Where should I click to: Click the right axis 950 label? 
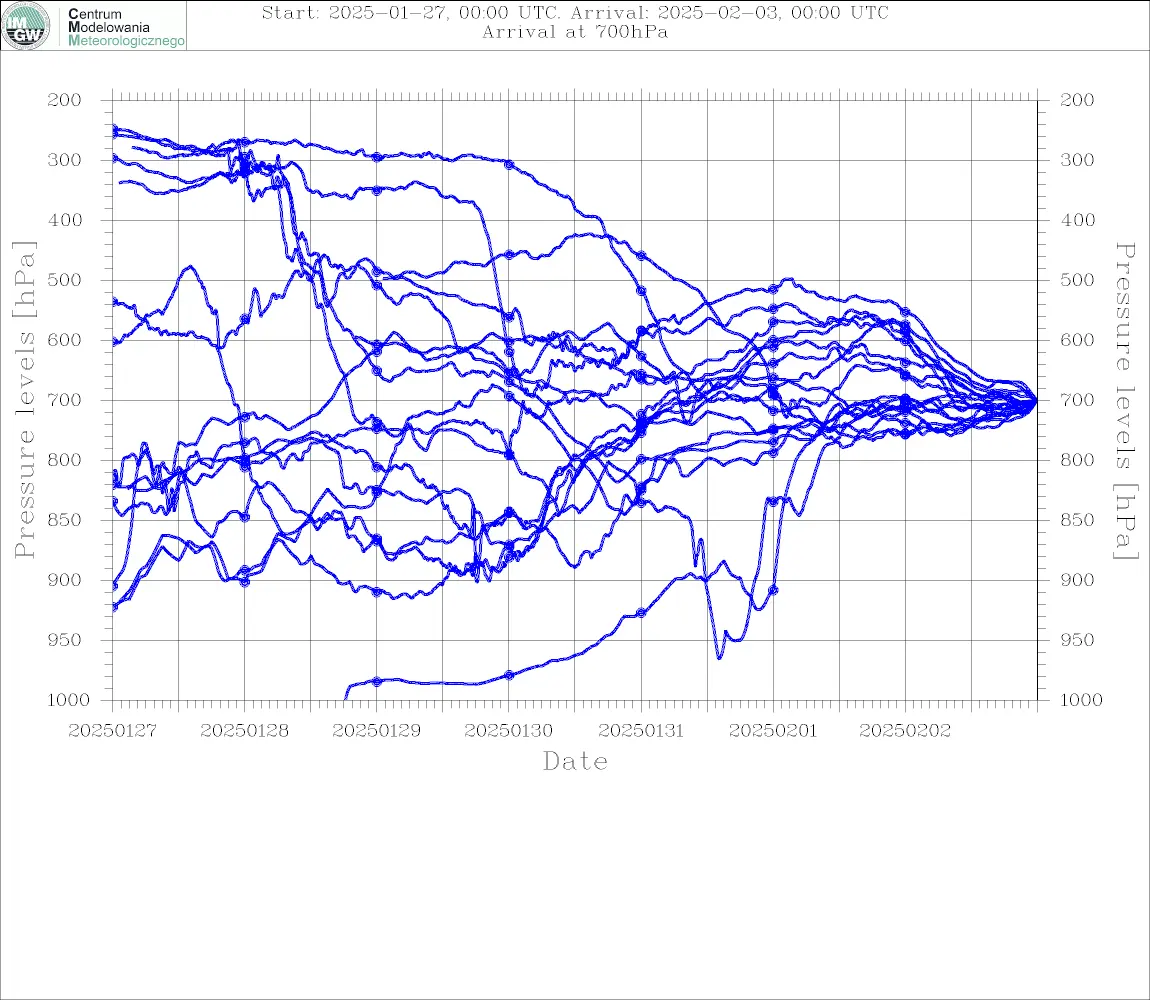[1077, 640]
